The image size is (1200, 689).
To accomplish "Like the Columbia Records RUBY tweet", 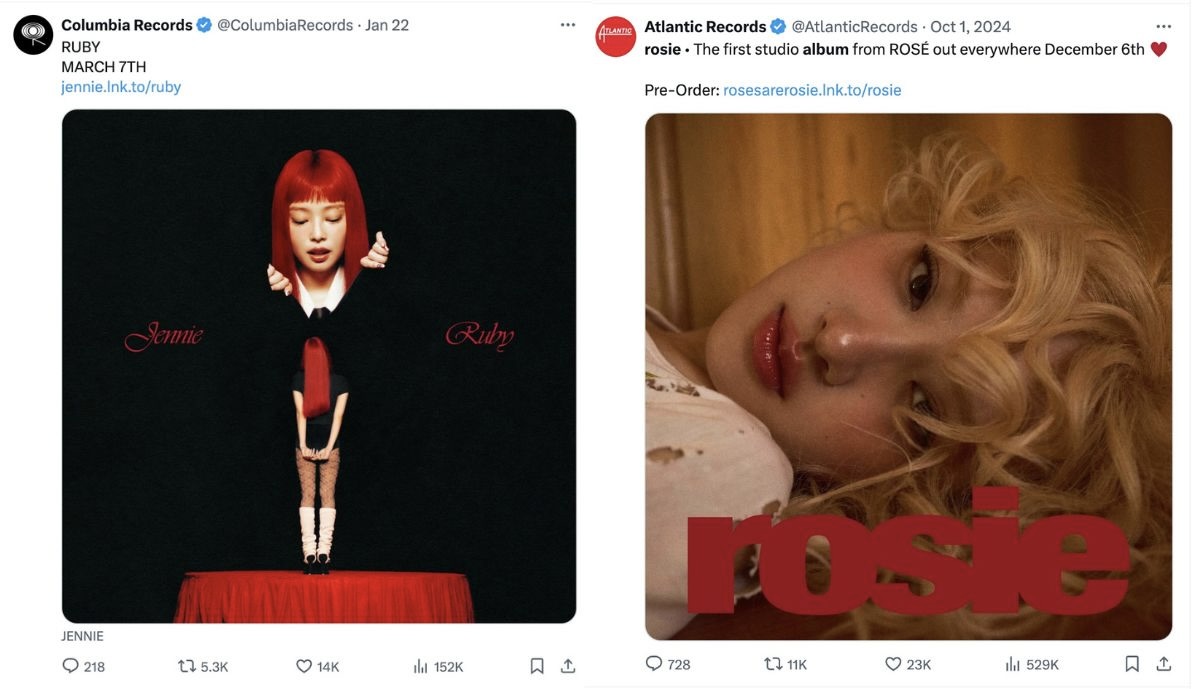I will (x=304, y=666).
